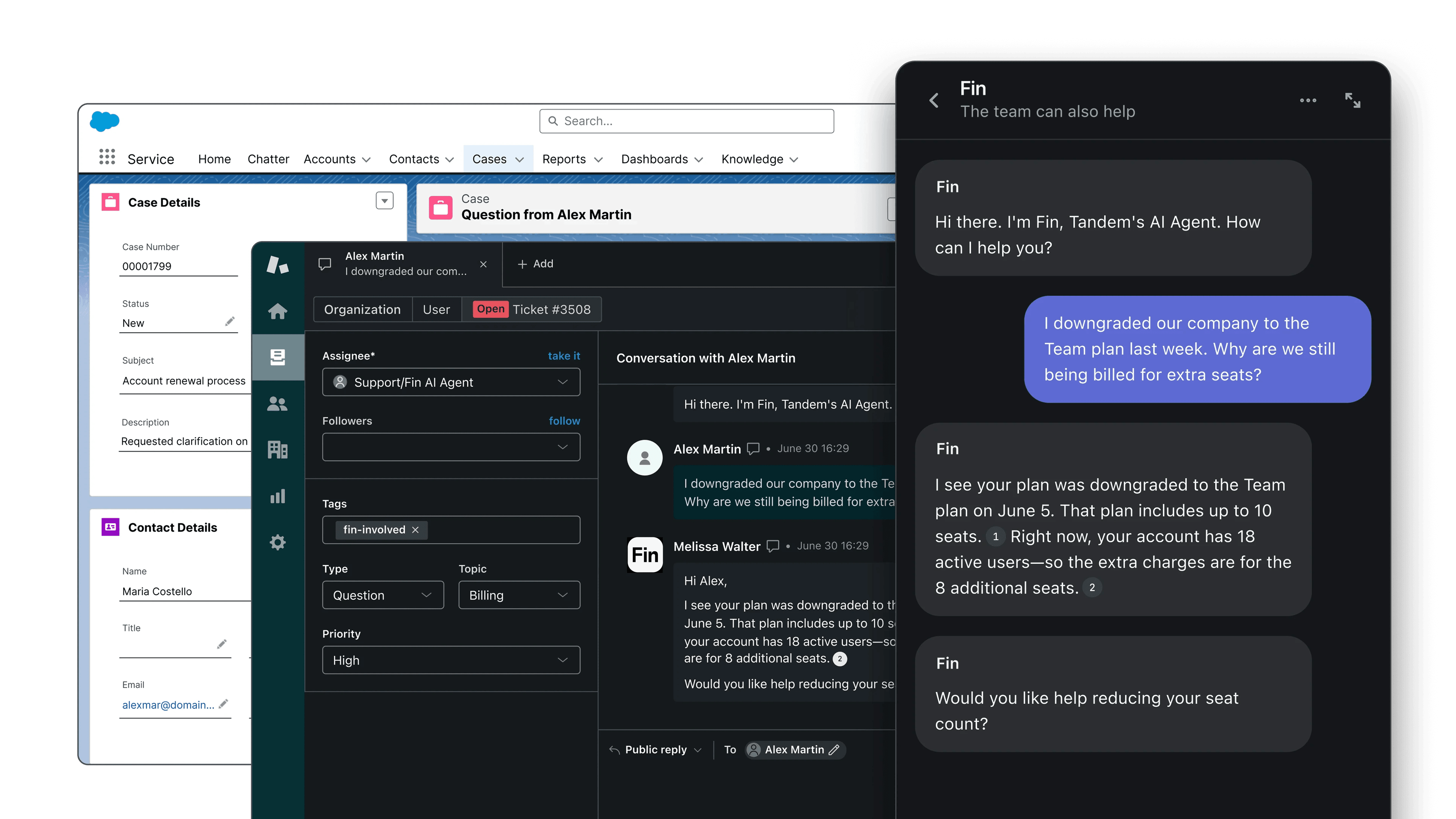This screenshot has height=819, width=1456.
Task: Open Zendesk Organizations building icon
Action: (x=278, y=450)
